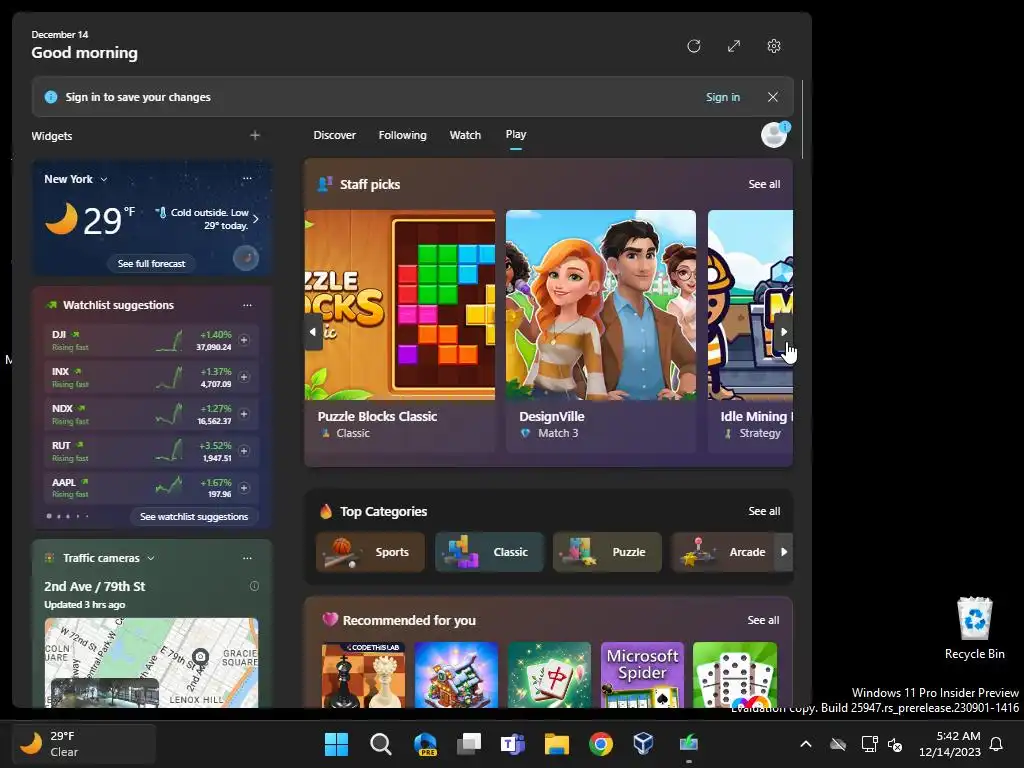The height and width of the screenshot is (768, 1024).
Task: Open File Explorer from taskbar
Action: [x=556, y=744]
